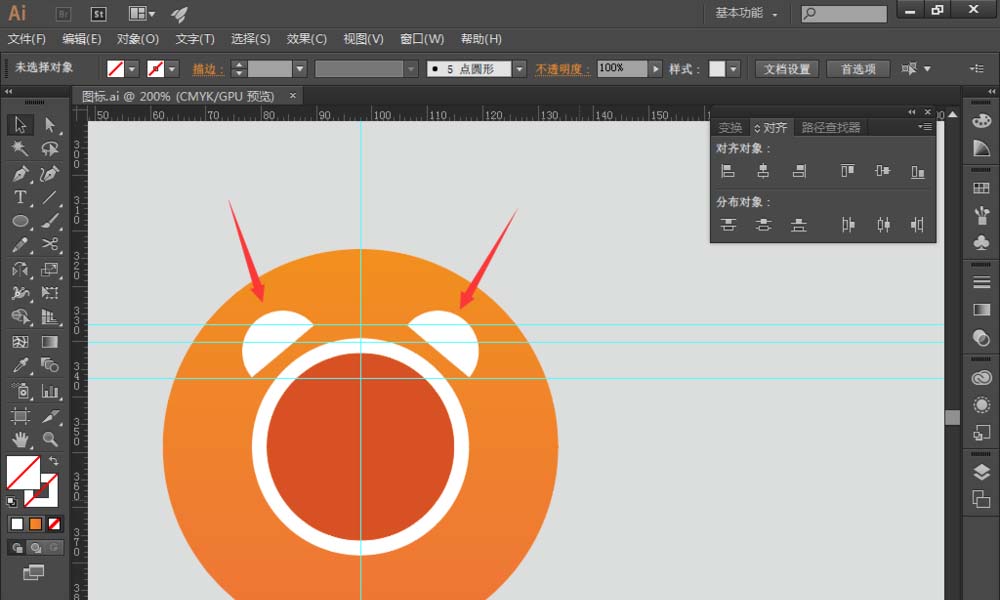Reset to default fill and stroke
Screen dimensions: 1000x600
[x=11, y=502]
